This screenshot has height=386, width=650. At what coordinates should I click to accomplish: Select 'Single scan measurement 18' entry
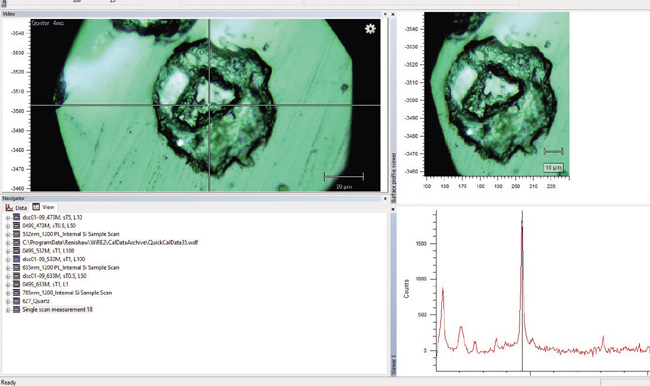[58, 309]
